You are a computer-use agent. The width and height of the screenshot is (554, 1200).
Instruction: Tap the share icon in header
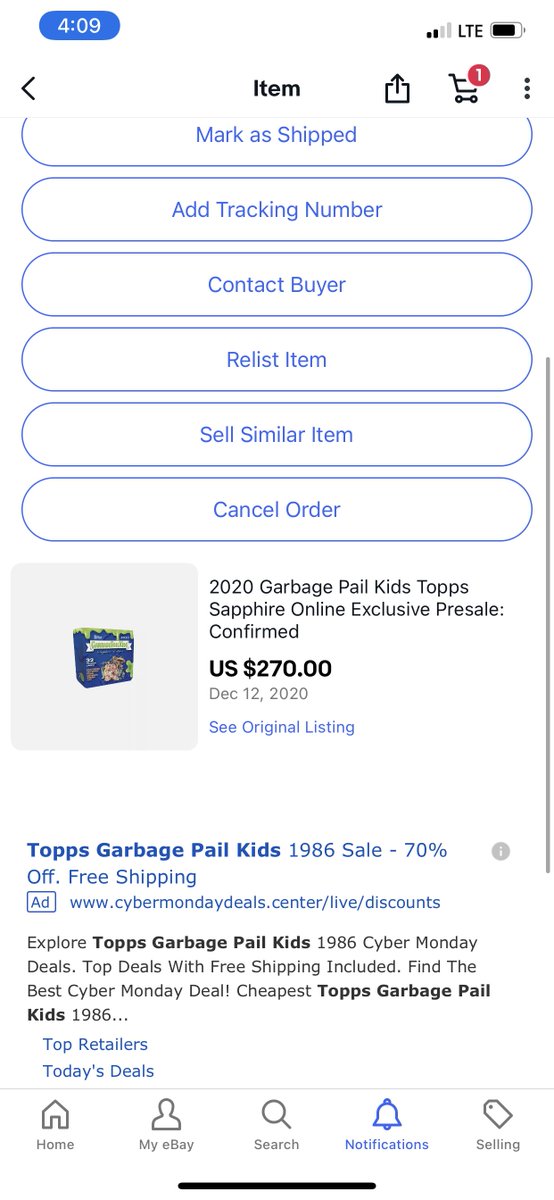[x=397, y=88]
